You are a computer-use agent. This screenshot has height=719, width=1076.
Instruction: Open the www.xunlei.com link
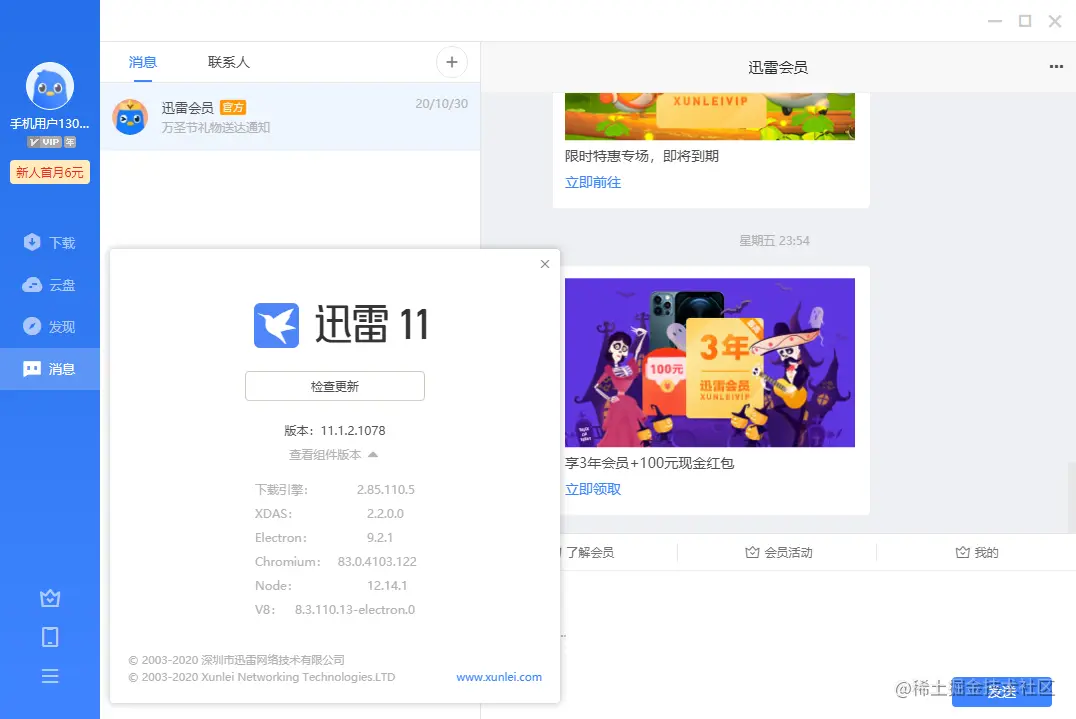click(499, 677)
